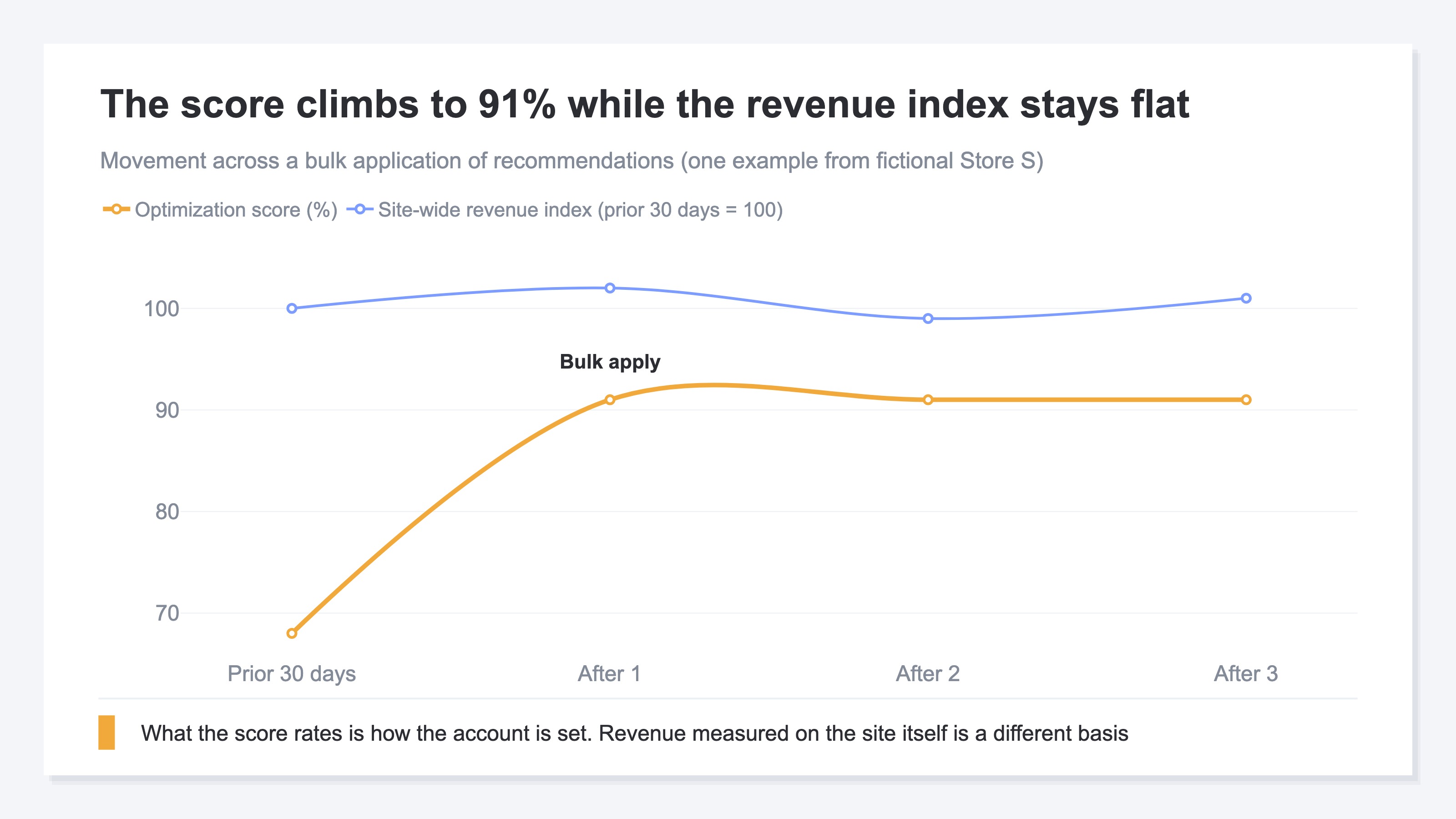Click the After 2 axis label
The width and height of the screenshot is (1456, 819).
pos(928,674)
